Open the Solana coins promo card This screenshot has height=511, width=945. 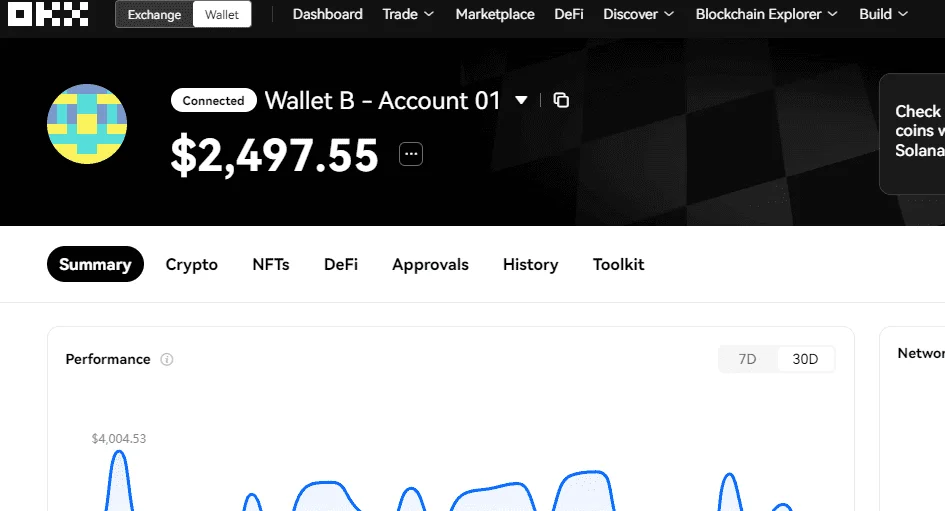[912, 134]
